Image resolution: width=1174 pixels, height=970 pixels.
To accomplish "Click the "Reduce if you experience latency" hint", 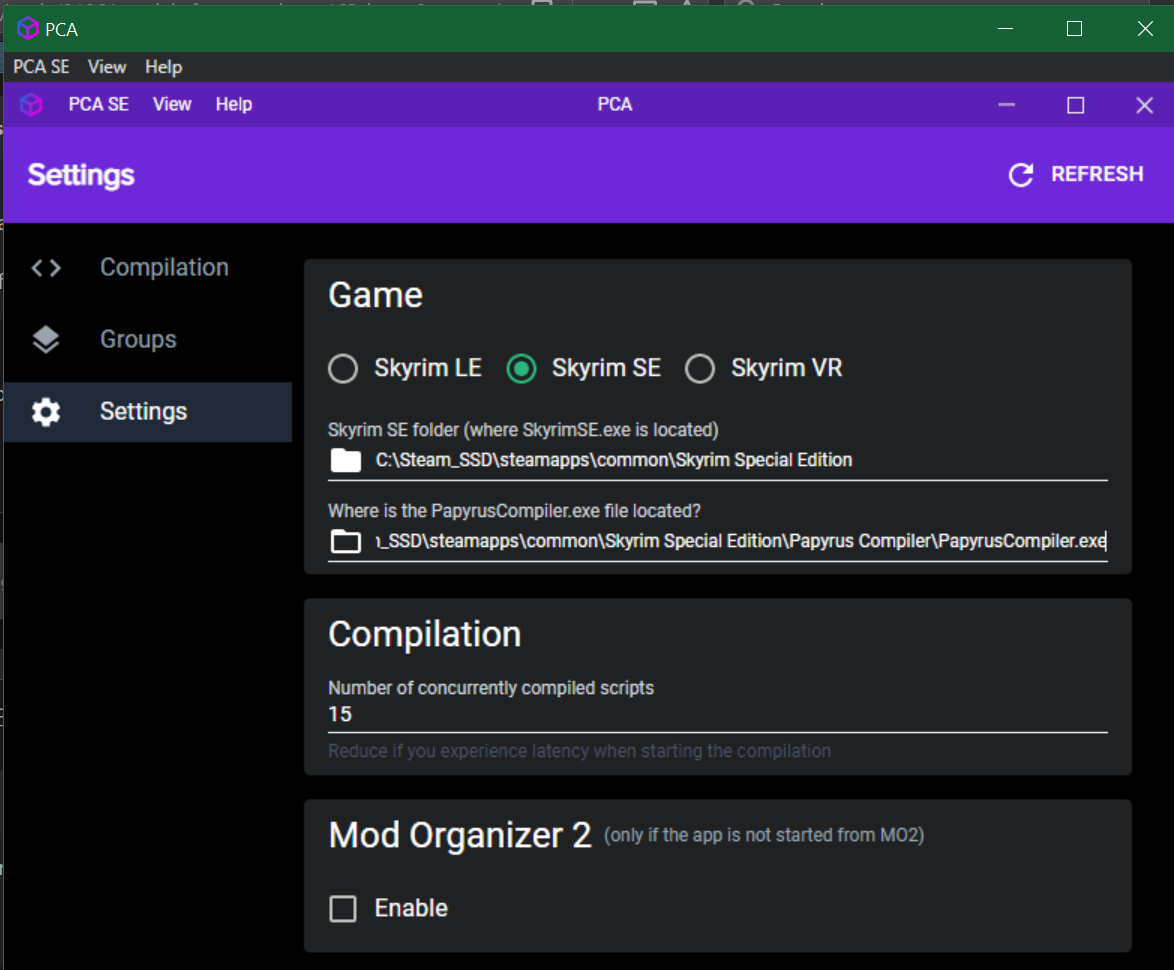I will 580,751.
